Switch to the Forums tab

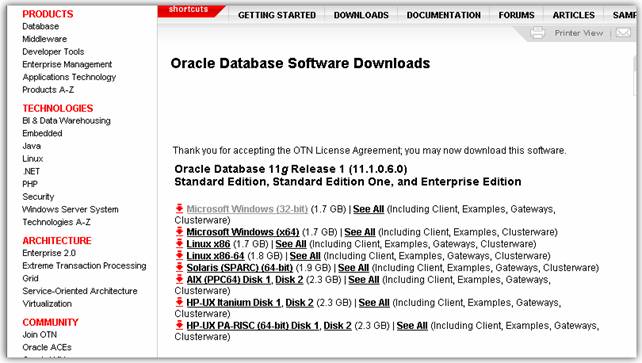pos(516,15)
